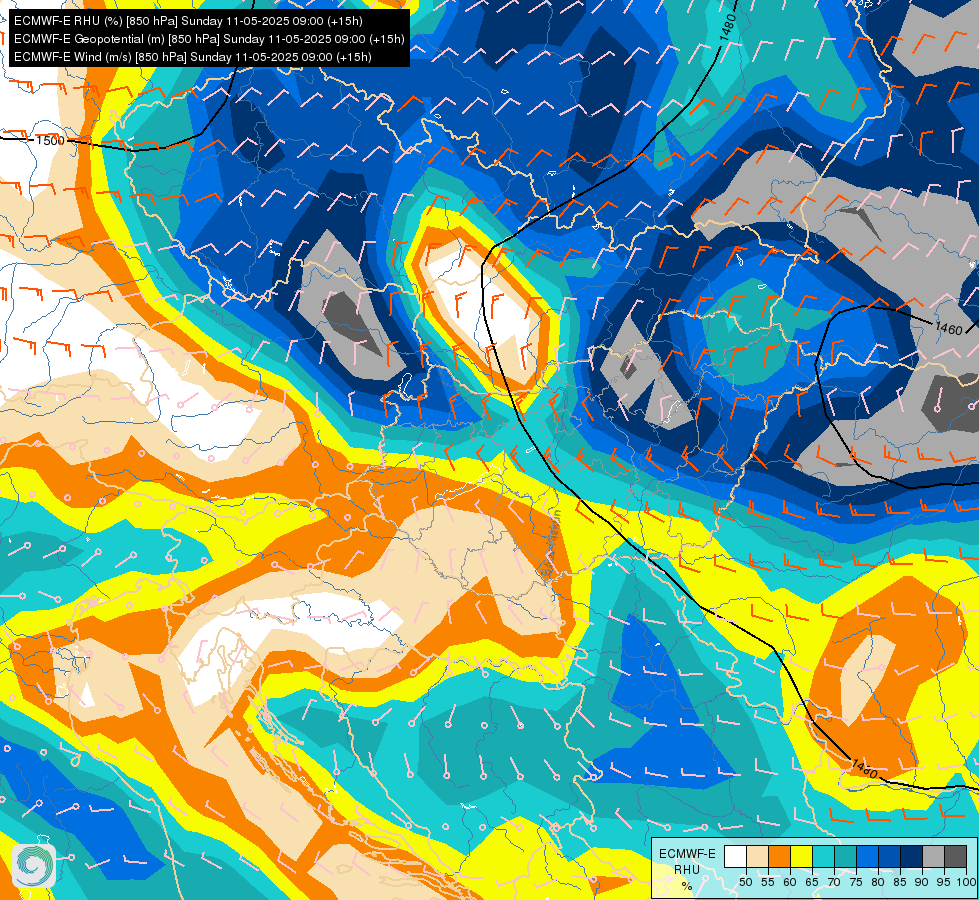
Task: Click the swirl logo icon
Action: coord(34,866)
